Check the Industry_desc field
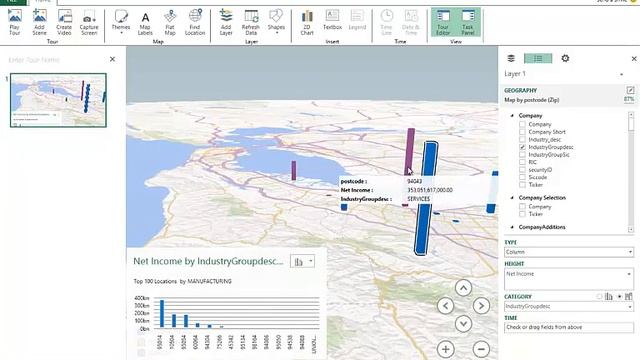Screen dimensions: 640x360 click(x=522, y=139)
